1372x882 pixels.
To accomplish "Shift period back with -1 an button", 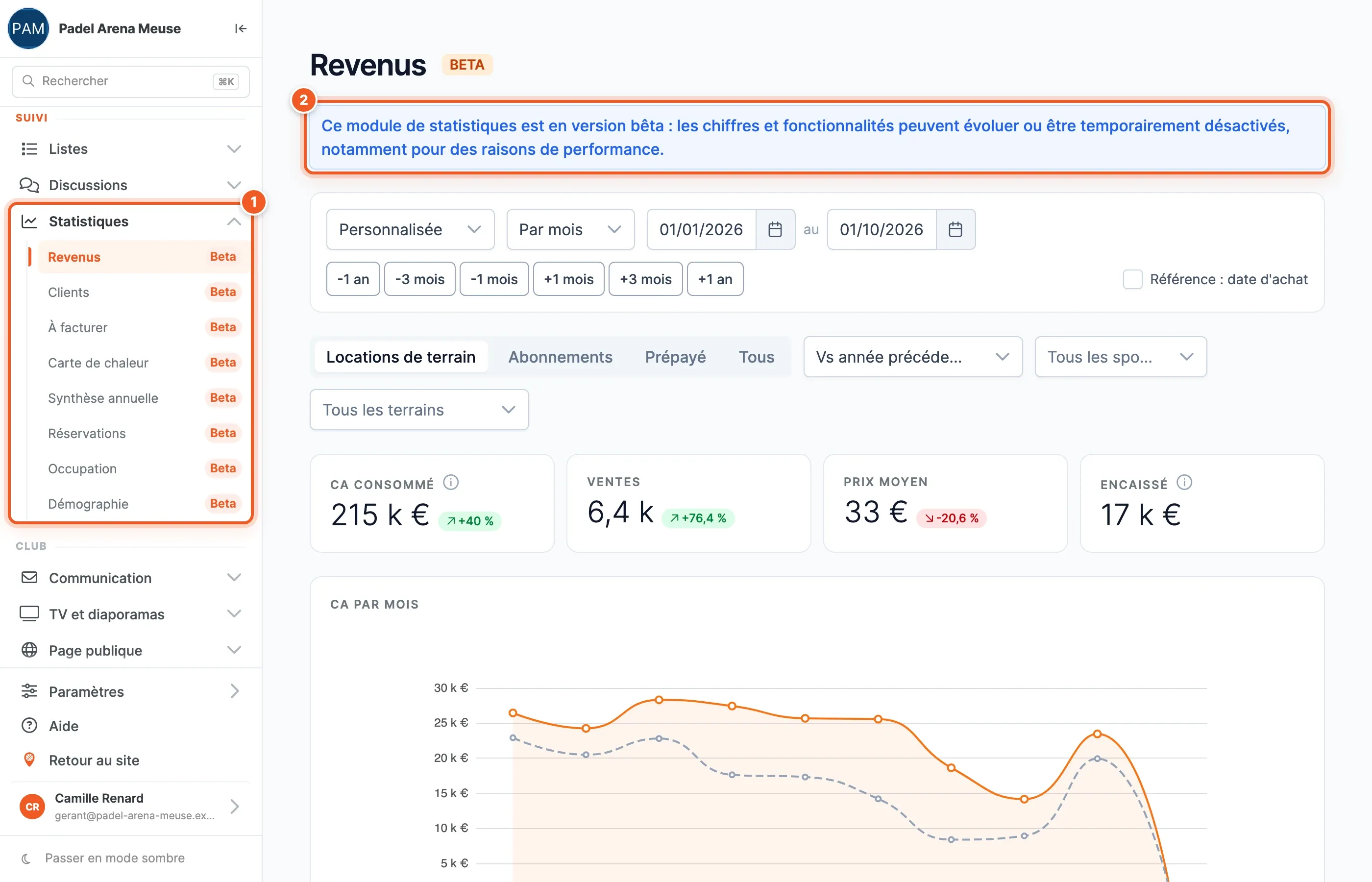I will click(353, 279).
